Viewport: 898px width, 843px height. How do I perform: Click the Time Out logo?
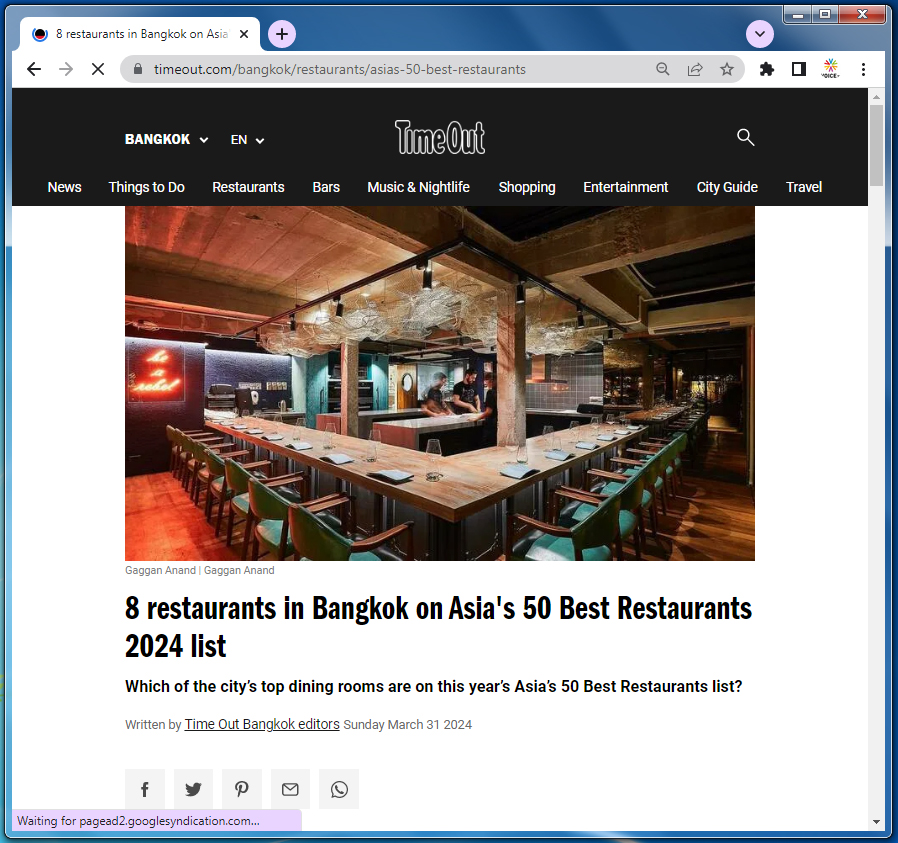(440, 137)
